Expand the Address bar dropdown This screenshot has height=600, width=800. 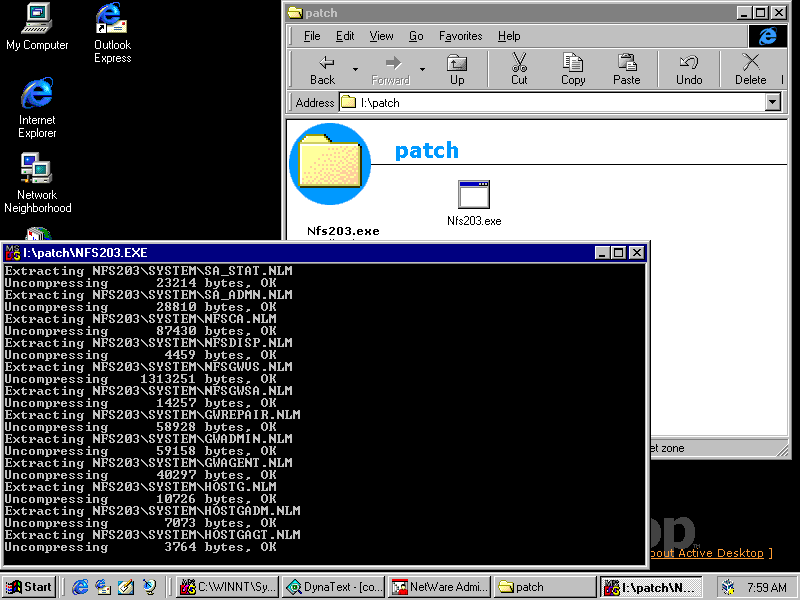coord(772,102)
